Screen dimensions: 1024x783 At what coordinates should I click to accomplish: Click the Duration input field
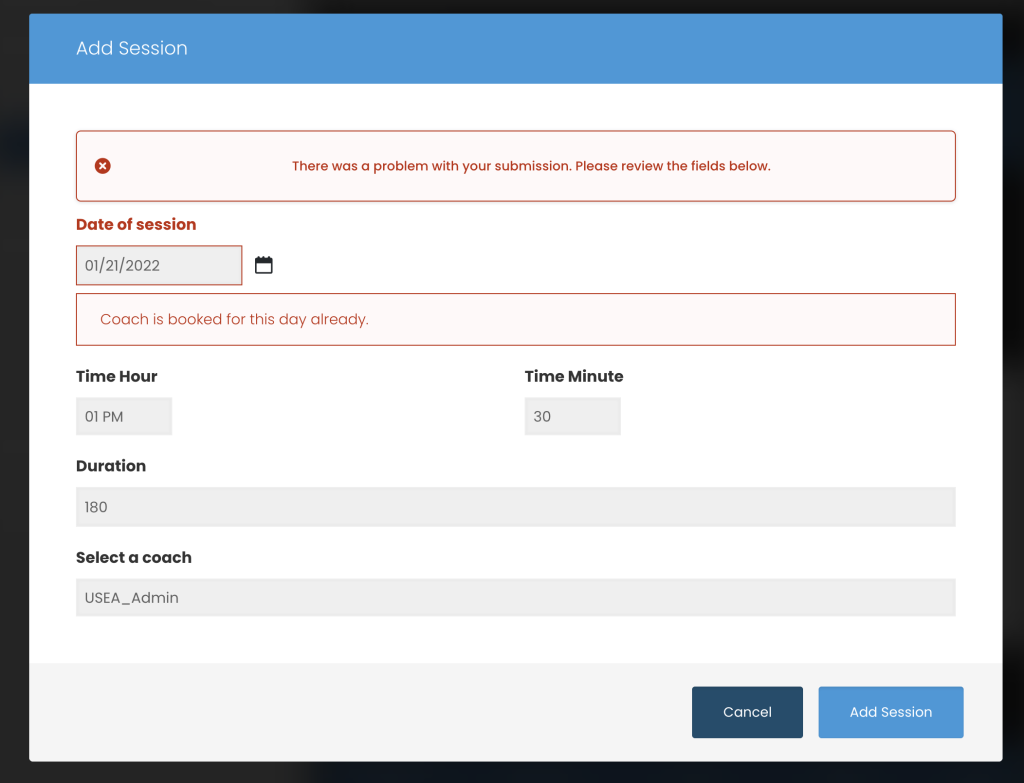click(x=516, y=507)
